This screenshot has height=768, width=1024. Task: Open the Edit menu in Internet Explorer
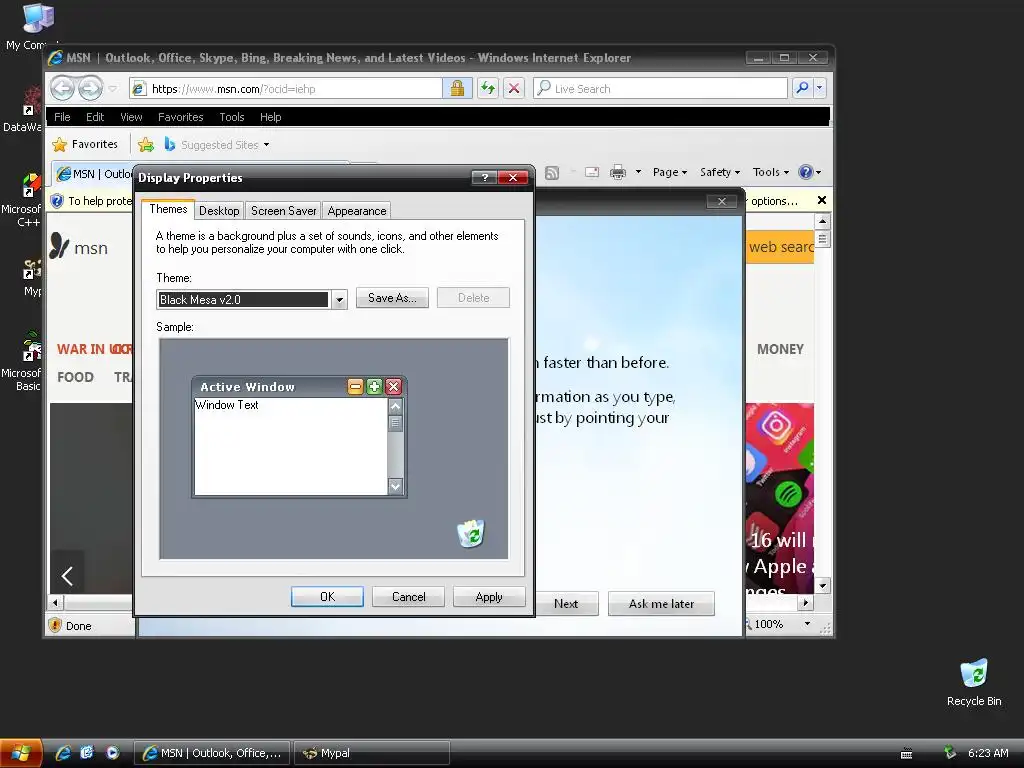(95, 117)
